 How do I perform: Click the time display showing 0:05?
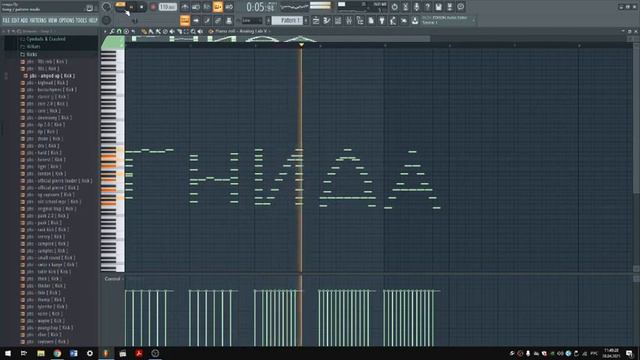click(x=261, y=7)
